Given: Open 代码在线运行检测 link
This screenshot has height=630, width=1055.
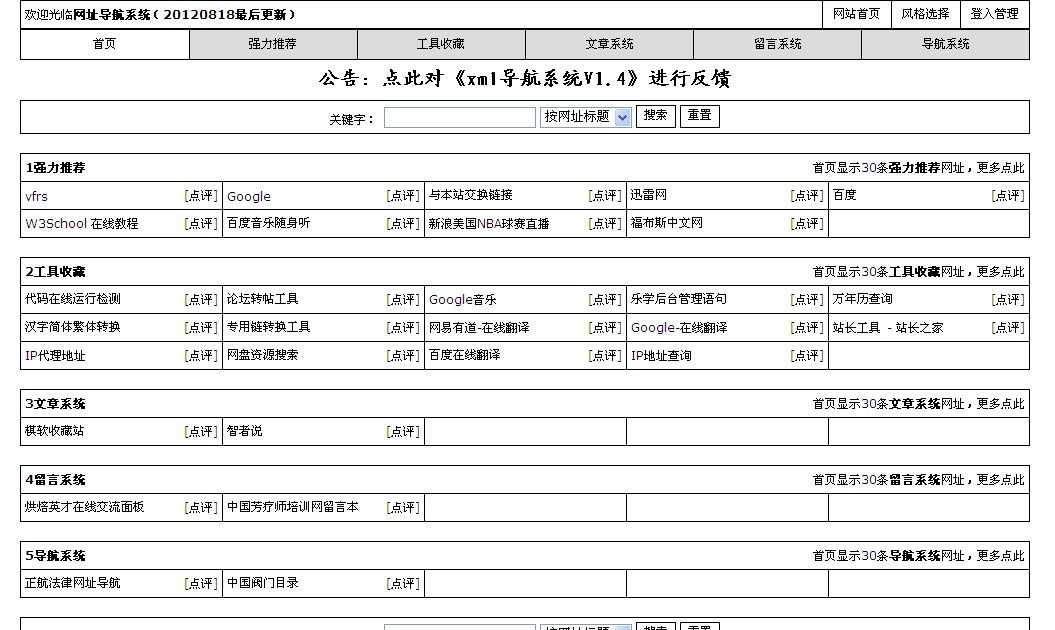Looking at the screenshot, I should [73, 299].
